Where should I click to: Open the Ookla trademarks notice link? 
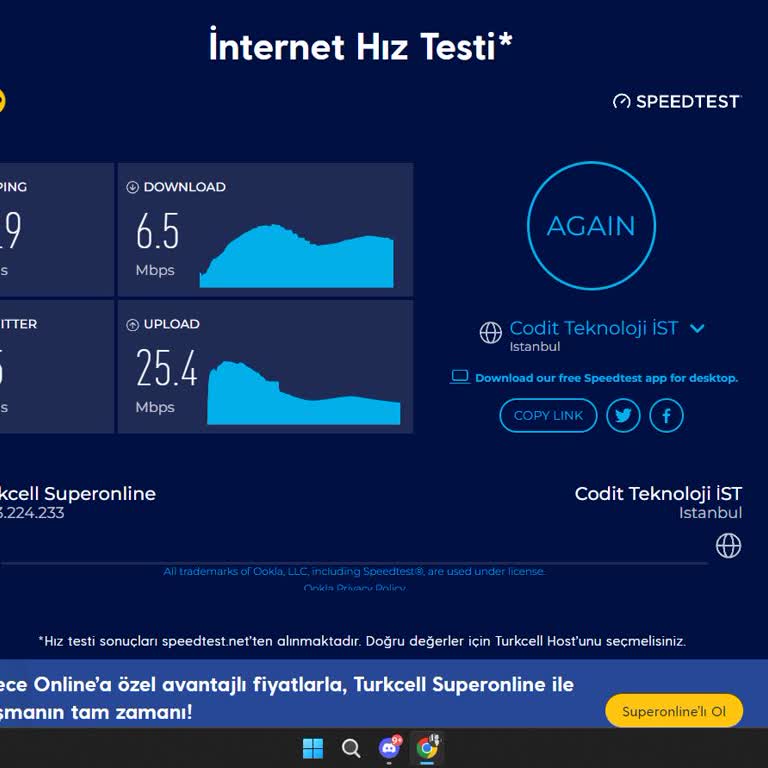pos(354,571)
